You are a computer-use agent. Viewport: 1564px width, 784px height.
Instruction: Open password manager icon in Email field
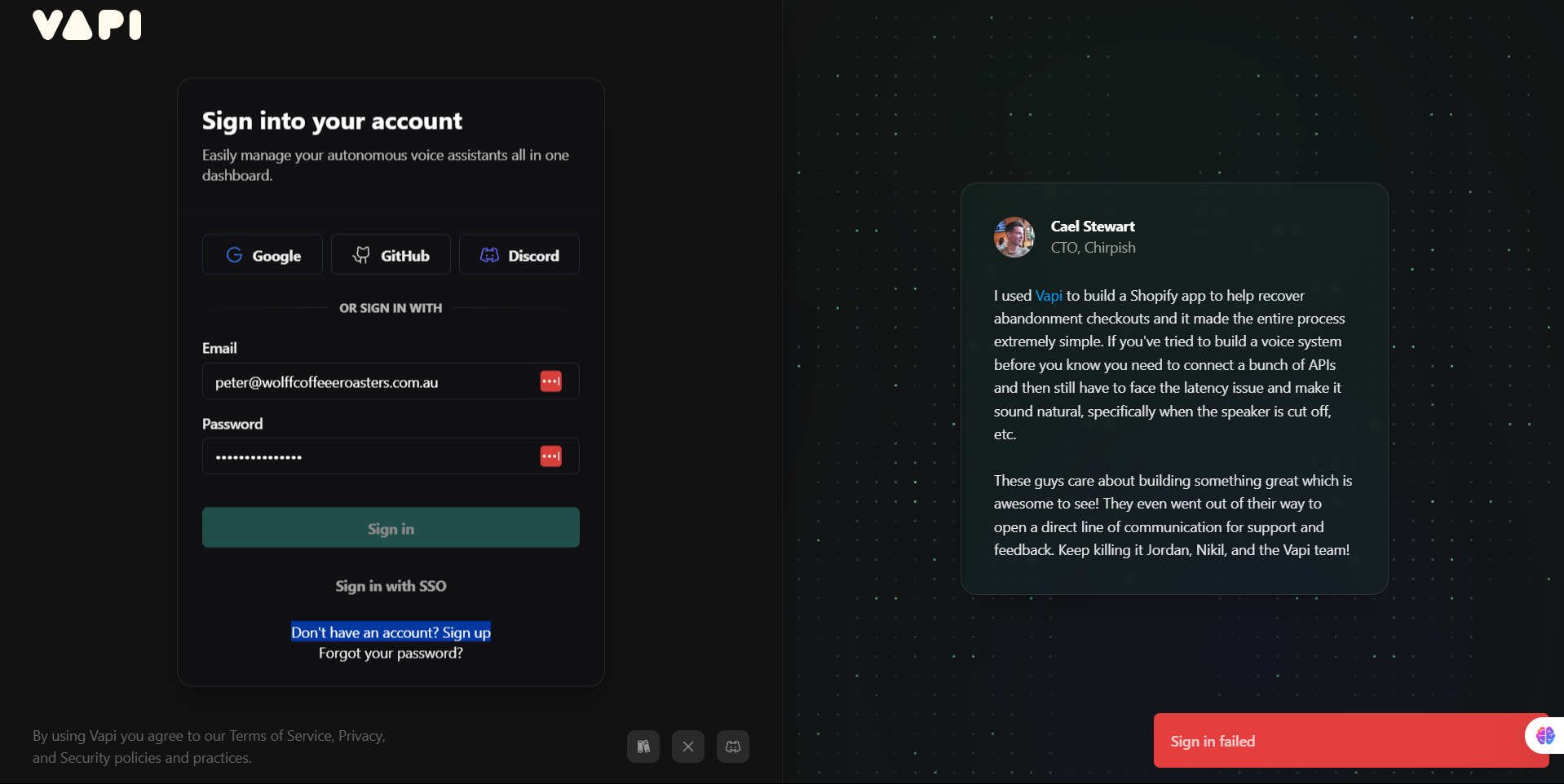coord(551,381)
